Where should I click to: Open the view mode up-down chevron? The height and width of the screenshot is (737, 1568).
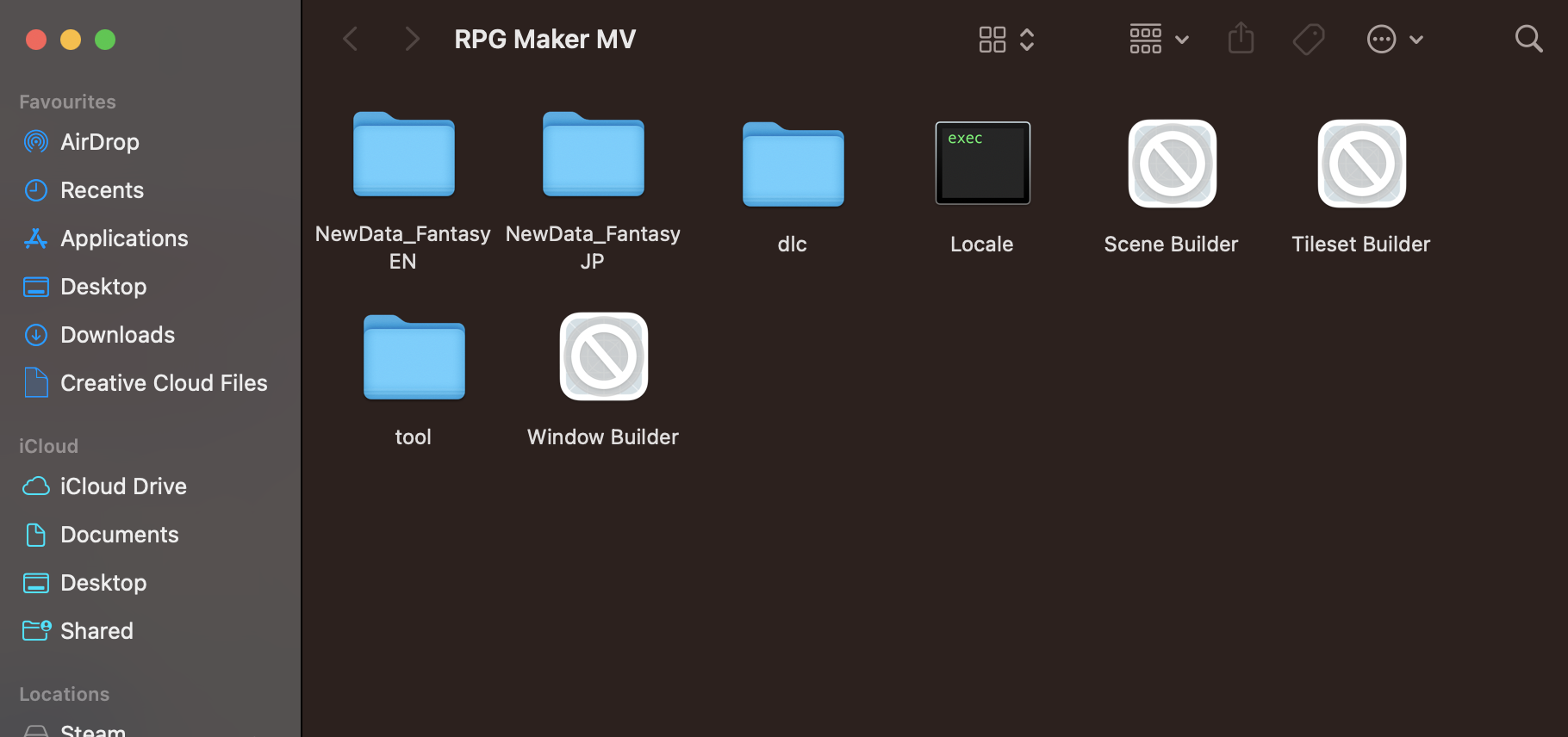[1027, 40]
